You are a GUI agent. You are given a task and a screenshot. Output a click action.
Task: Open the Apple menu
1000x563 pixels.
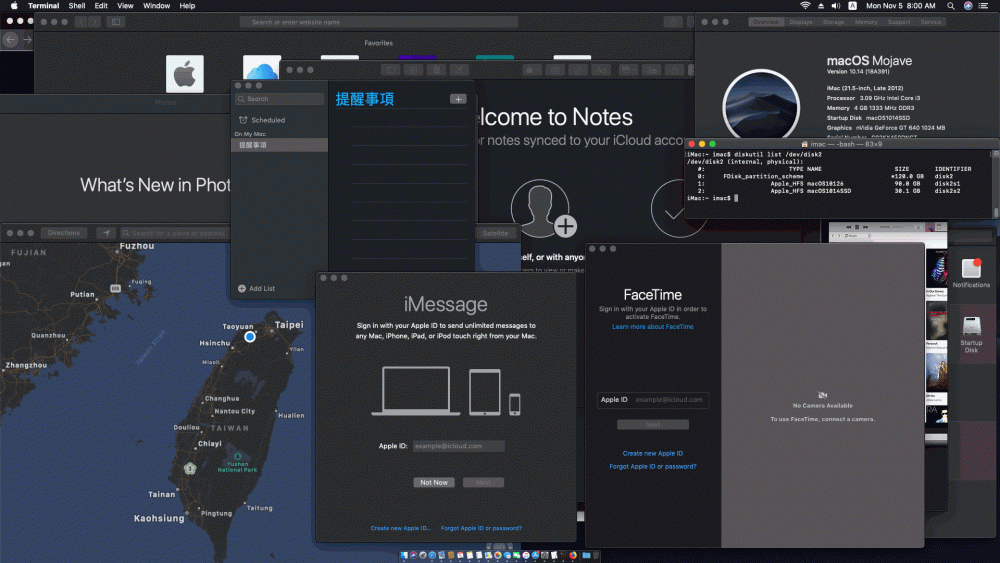click(x=14, y=6)
